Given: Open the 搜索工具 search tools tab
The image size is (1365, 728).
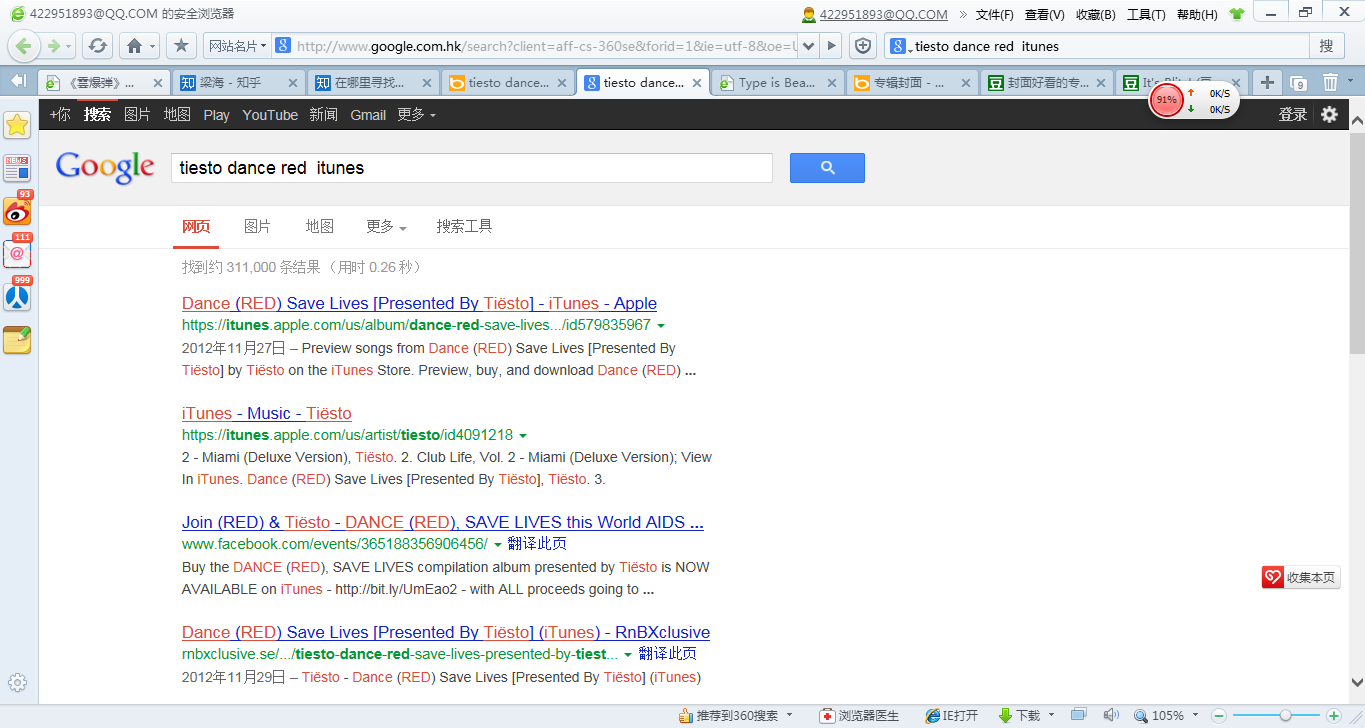Looking at the screenshot, I should pyautogui.click(x=464, y=227).
